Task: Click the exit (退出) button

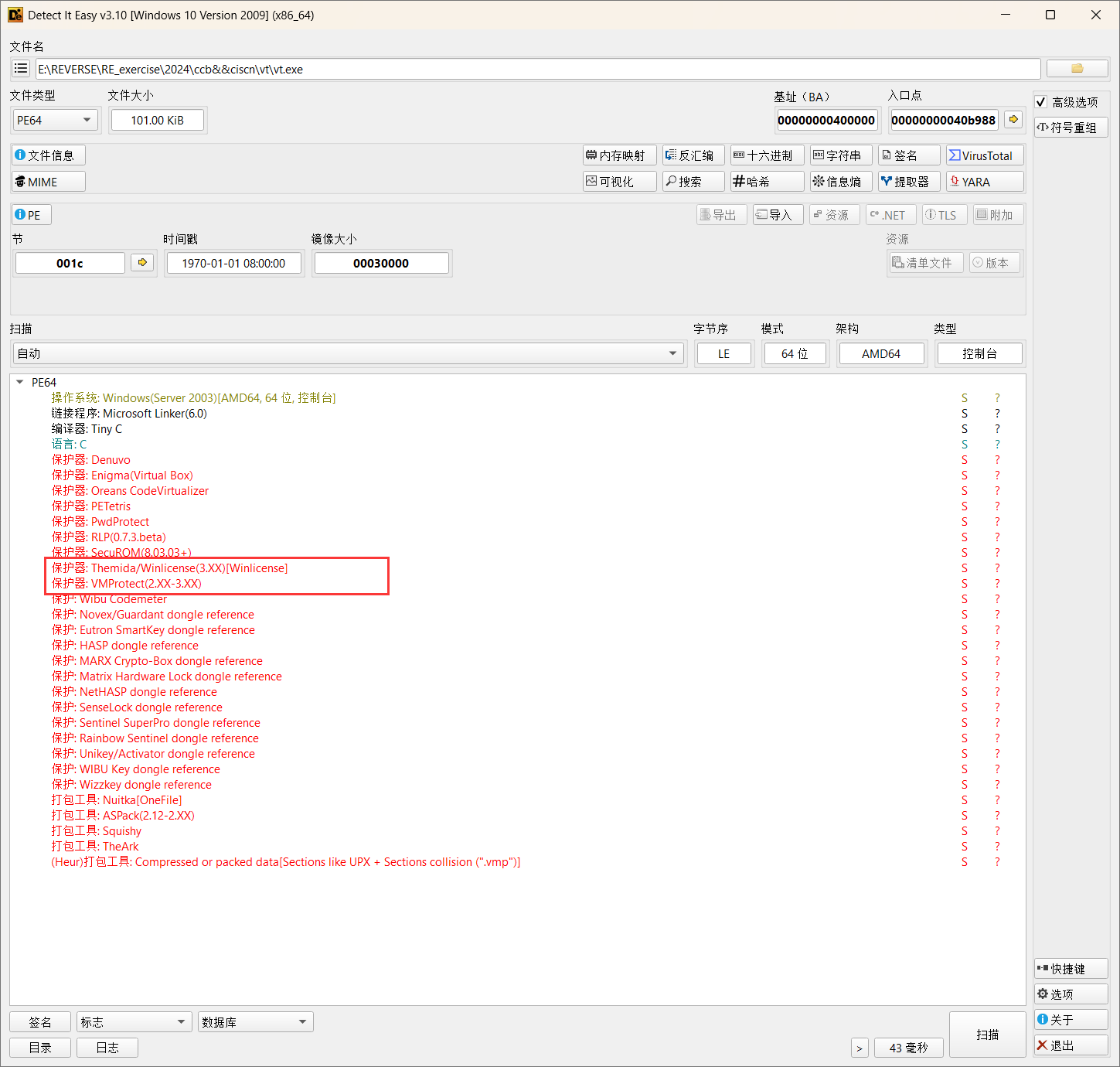Action: pyautogui.click(x=1071, y=1045)
